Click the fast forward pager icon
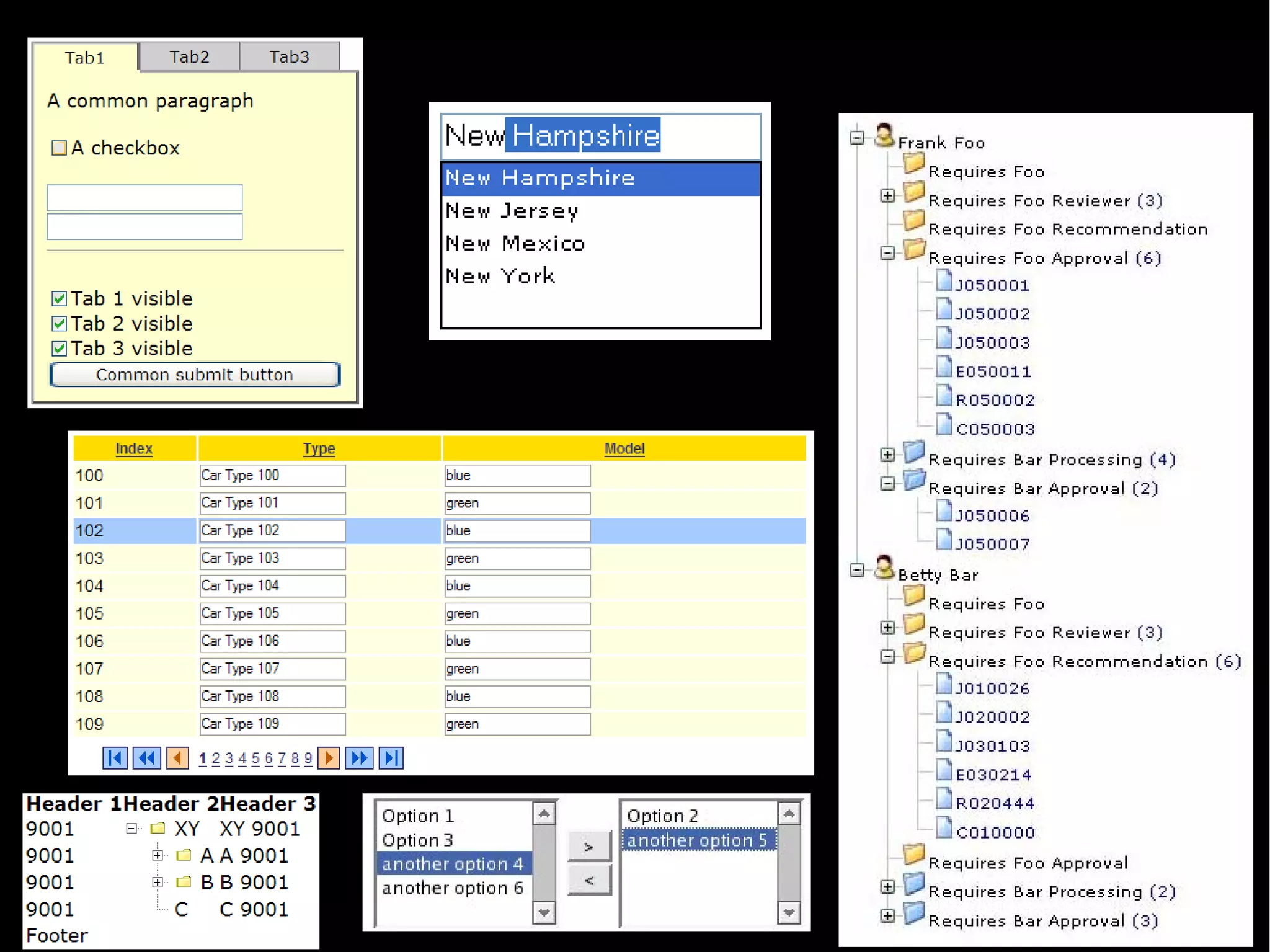Viewport: 1270px width, 952px height. coord(359,758)
